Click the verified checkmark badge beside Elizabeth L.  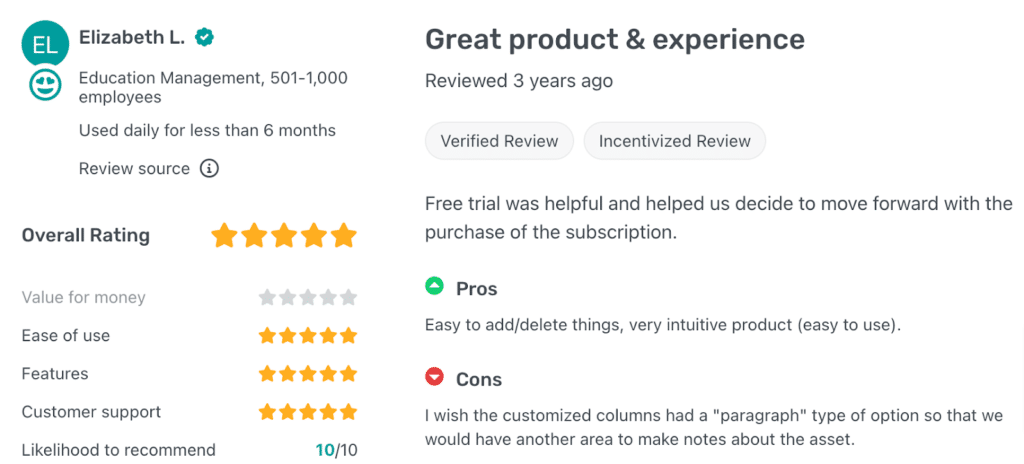click(x=205, y=38)
